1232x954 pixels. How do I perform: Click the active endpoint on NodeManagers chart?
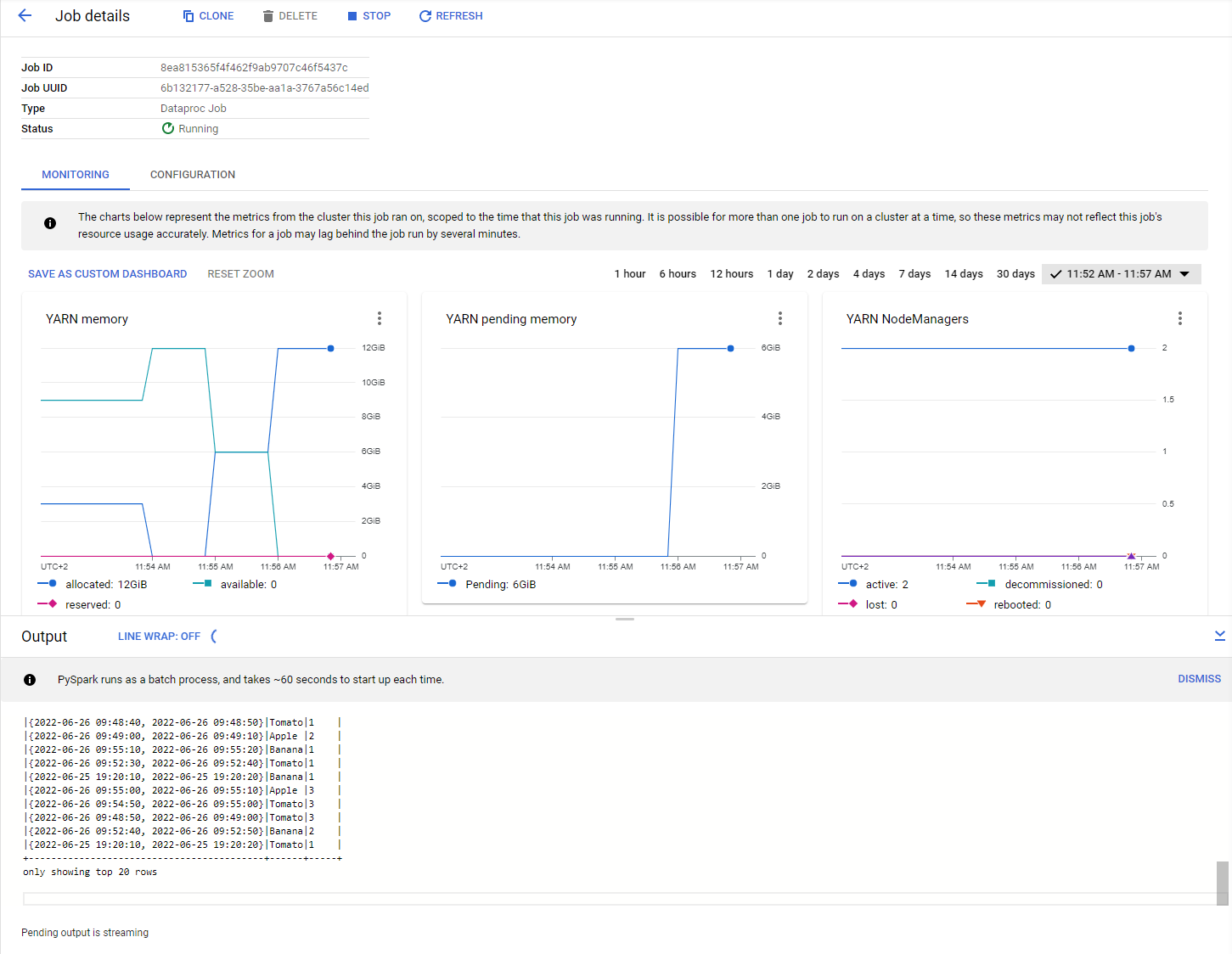pos(1132,348)
